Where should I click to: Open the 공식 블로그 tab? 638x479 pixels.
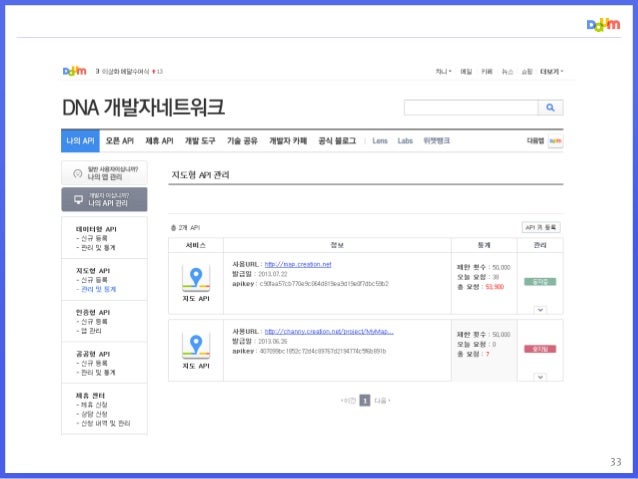[337, 141]
